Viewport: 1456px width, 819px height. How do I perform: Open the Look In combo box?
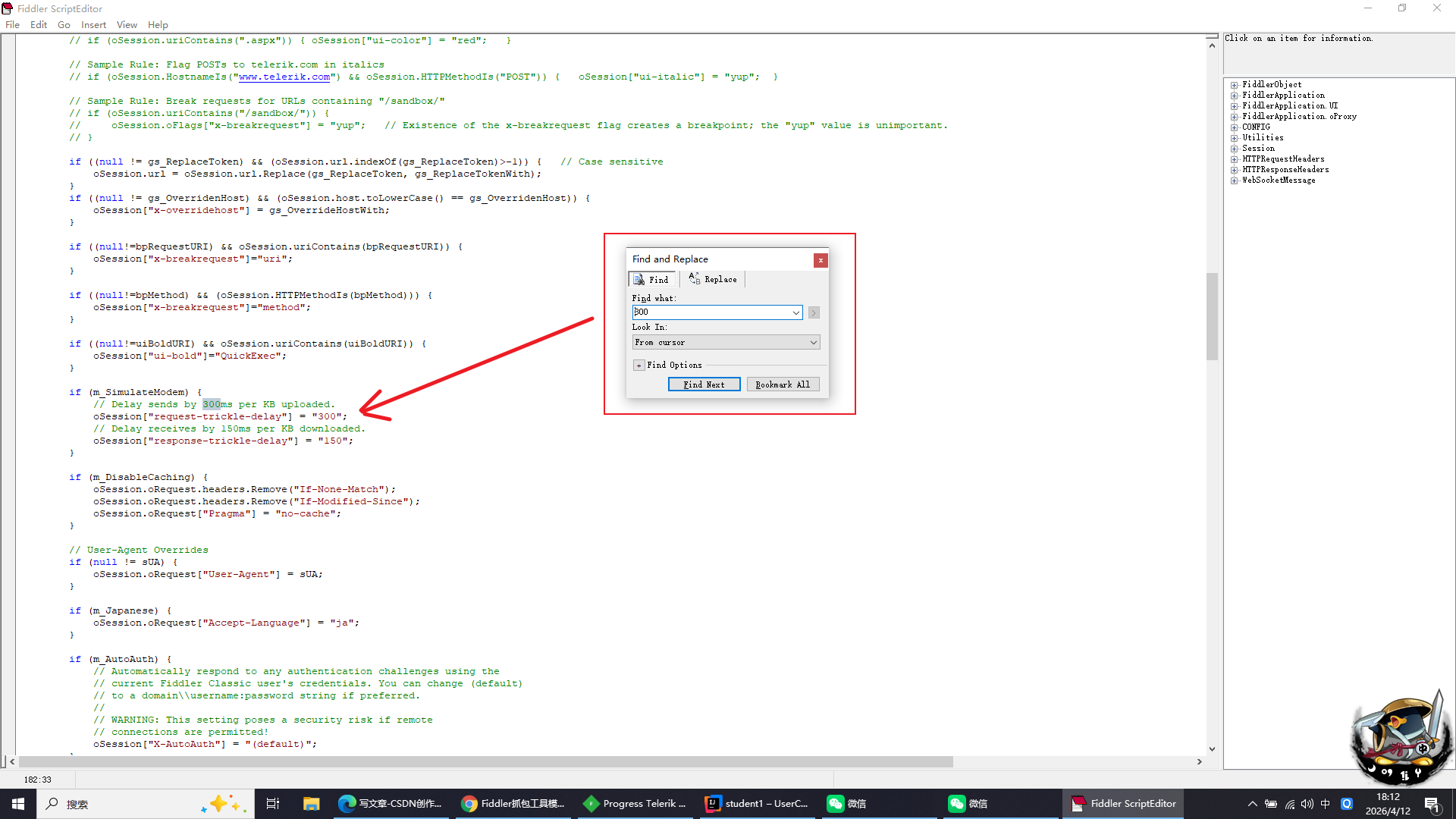pyautogui.click(x=726, y=343)
